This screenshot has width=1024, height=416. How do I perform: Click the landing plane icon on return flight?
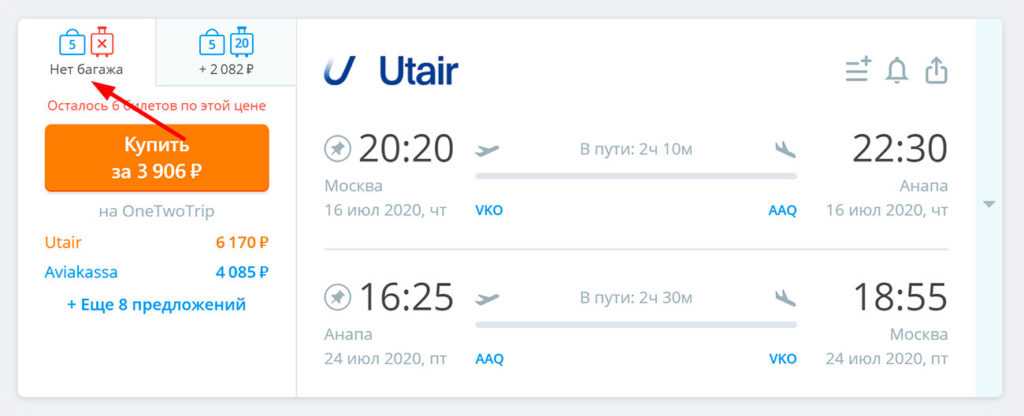click(785, 297)
